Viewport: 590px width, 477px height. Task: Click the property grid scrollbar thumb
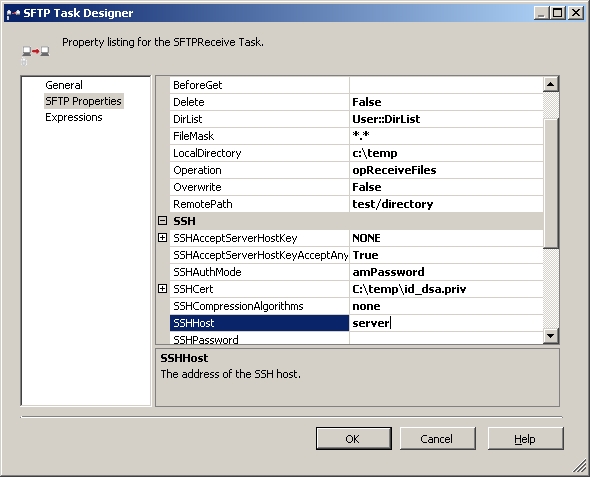click(551, 183)
